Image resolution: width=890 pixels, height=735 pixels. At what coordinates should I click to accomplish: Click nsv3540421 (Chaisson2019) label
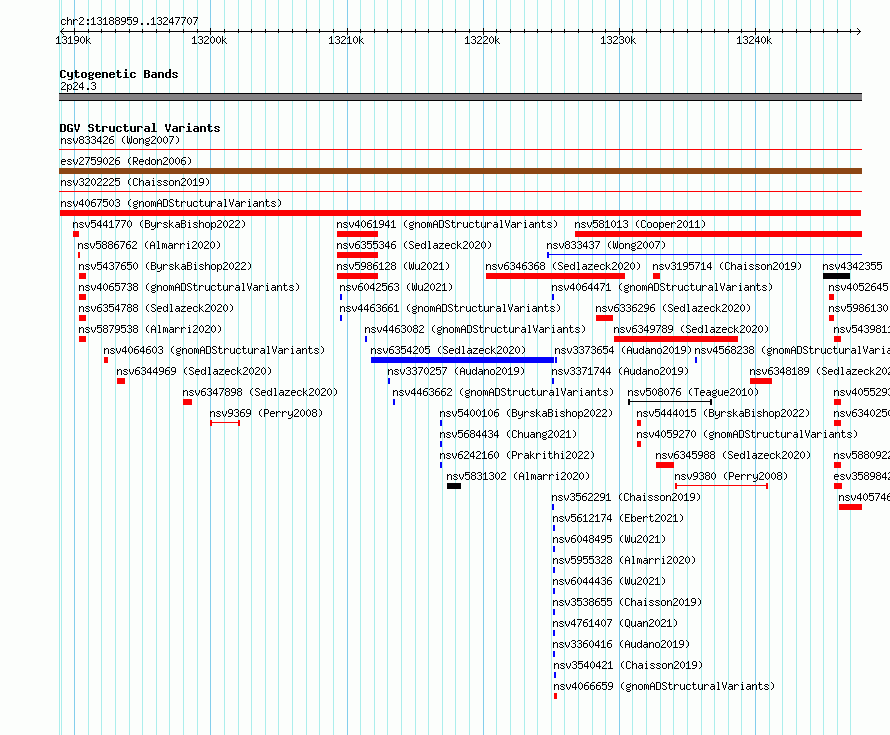628,665
